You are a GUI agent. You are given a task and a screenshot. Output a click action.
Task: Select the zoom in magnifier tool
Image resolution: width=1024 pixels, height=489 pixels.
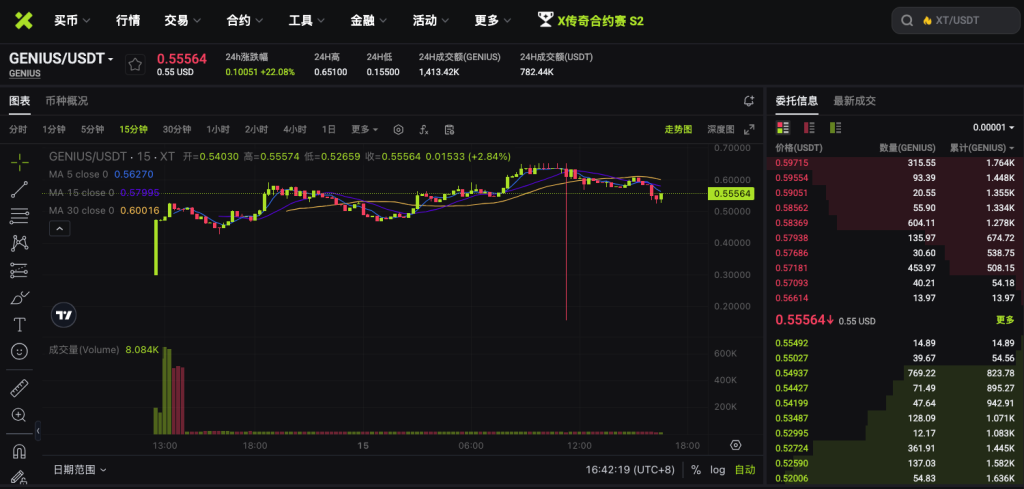20,415
